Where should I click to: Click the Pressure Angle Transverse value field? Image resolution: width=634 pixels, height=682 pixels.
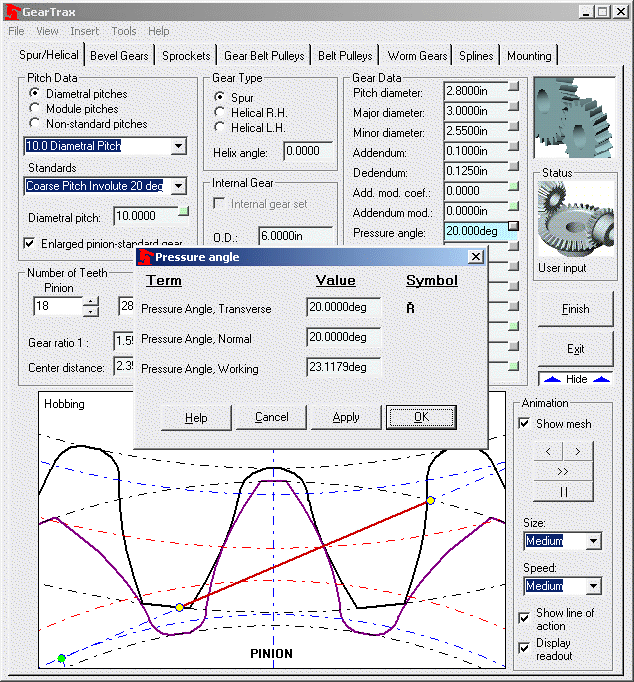tap(344, 307)
